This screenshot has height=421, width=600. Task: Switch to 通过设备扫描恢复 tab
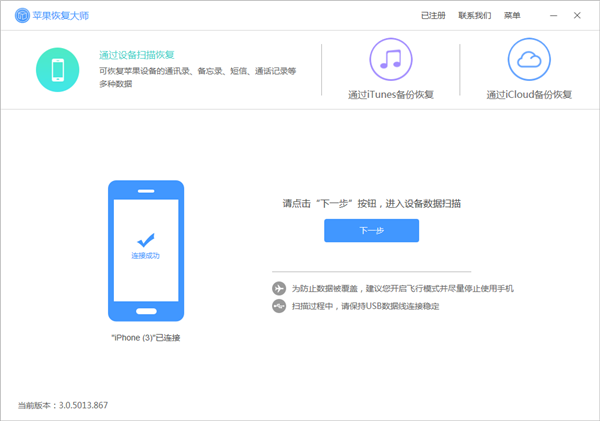tap(137, 55)
